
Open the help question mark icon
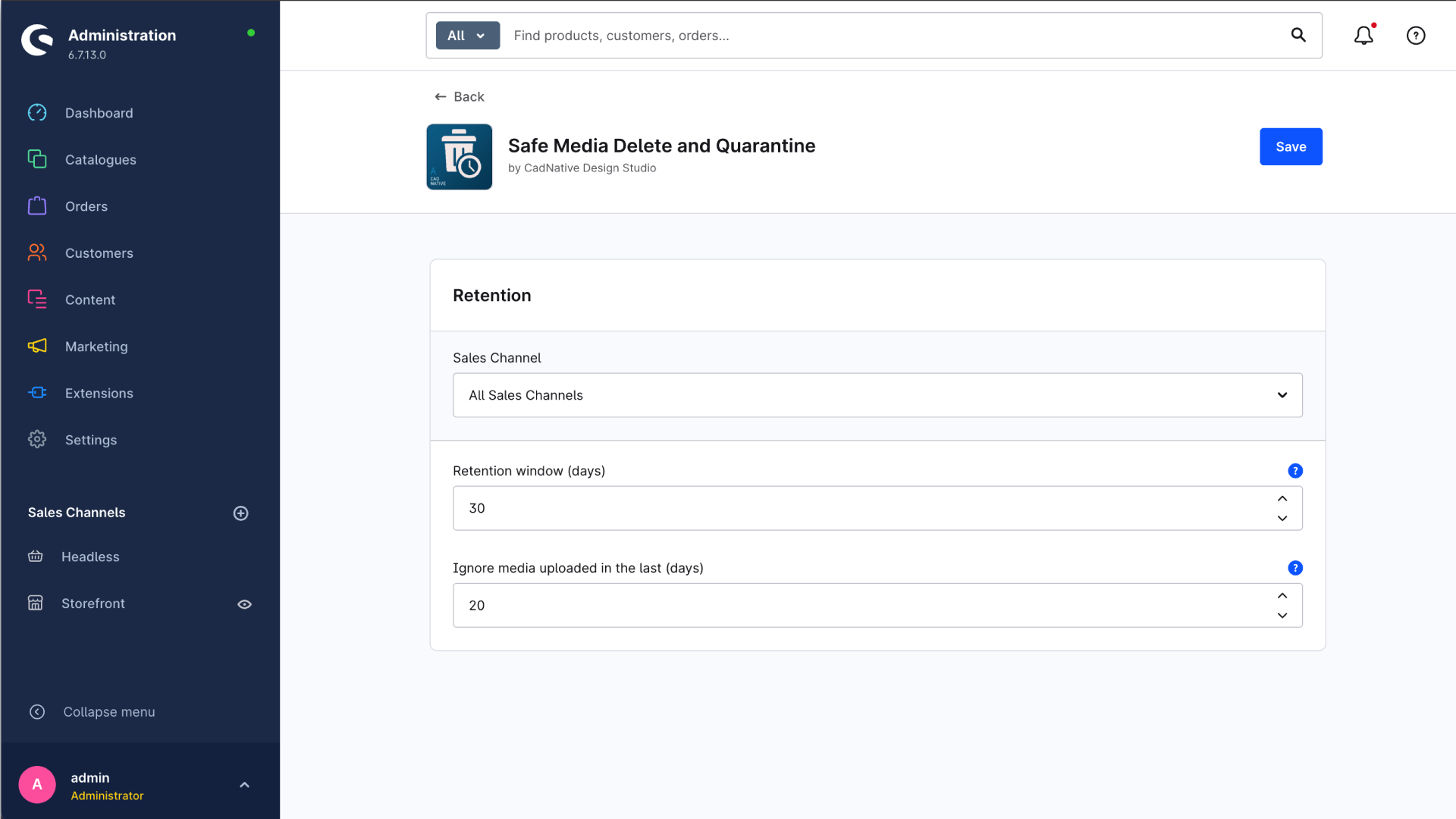coord(1416,36)
